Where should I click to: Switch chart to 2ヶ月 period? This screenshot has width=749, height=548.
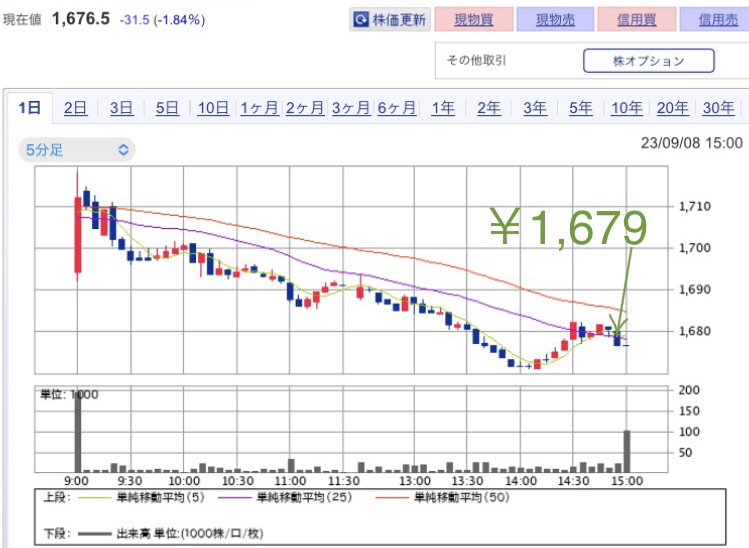(x=305, y=108)
